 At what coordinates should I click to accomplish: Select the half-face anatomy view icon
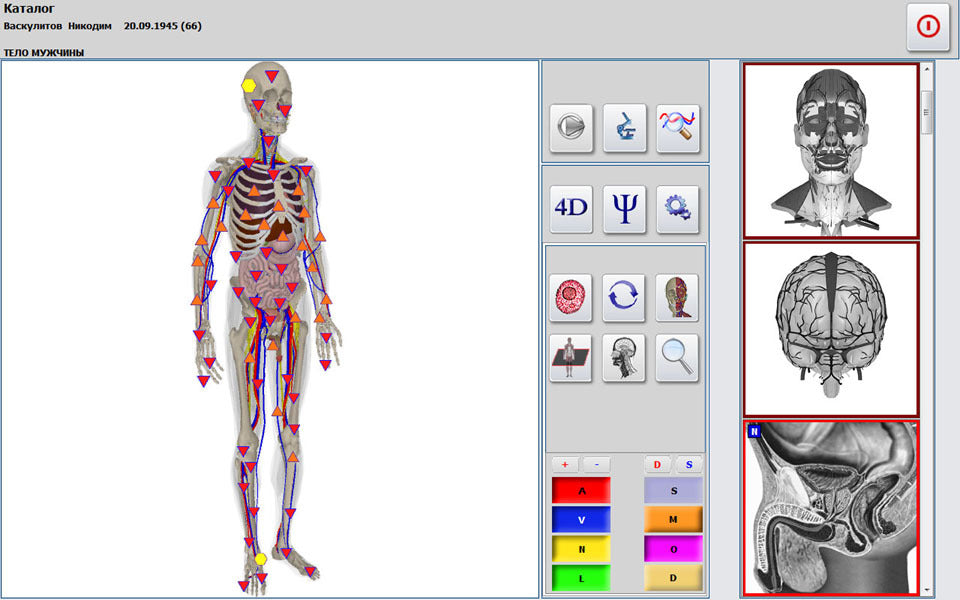(678, 298)
